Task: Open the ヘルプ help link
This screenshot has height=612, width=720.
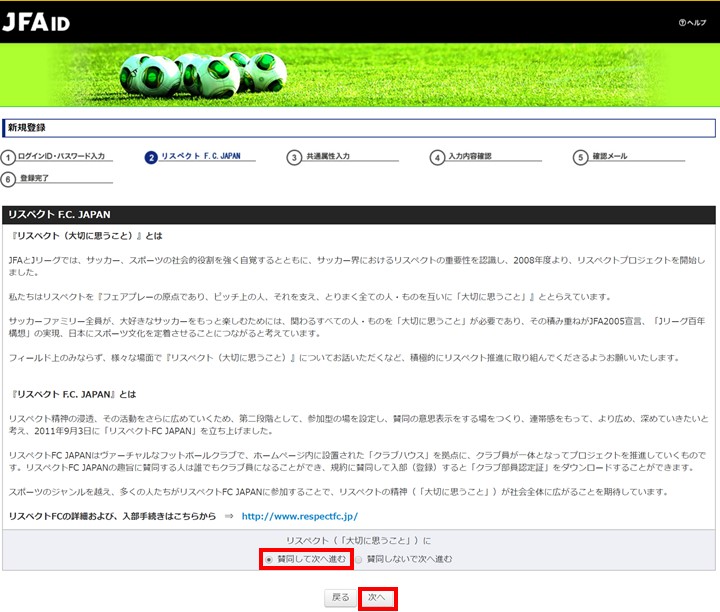Action: 692,22
